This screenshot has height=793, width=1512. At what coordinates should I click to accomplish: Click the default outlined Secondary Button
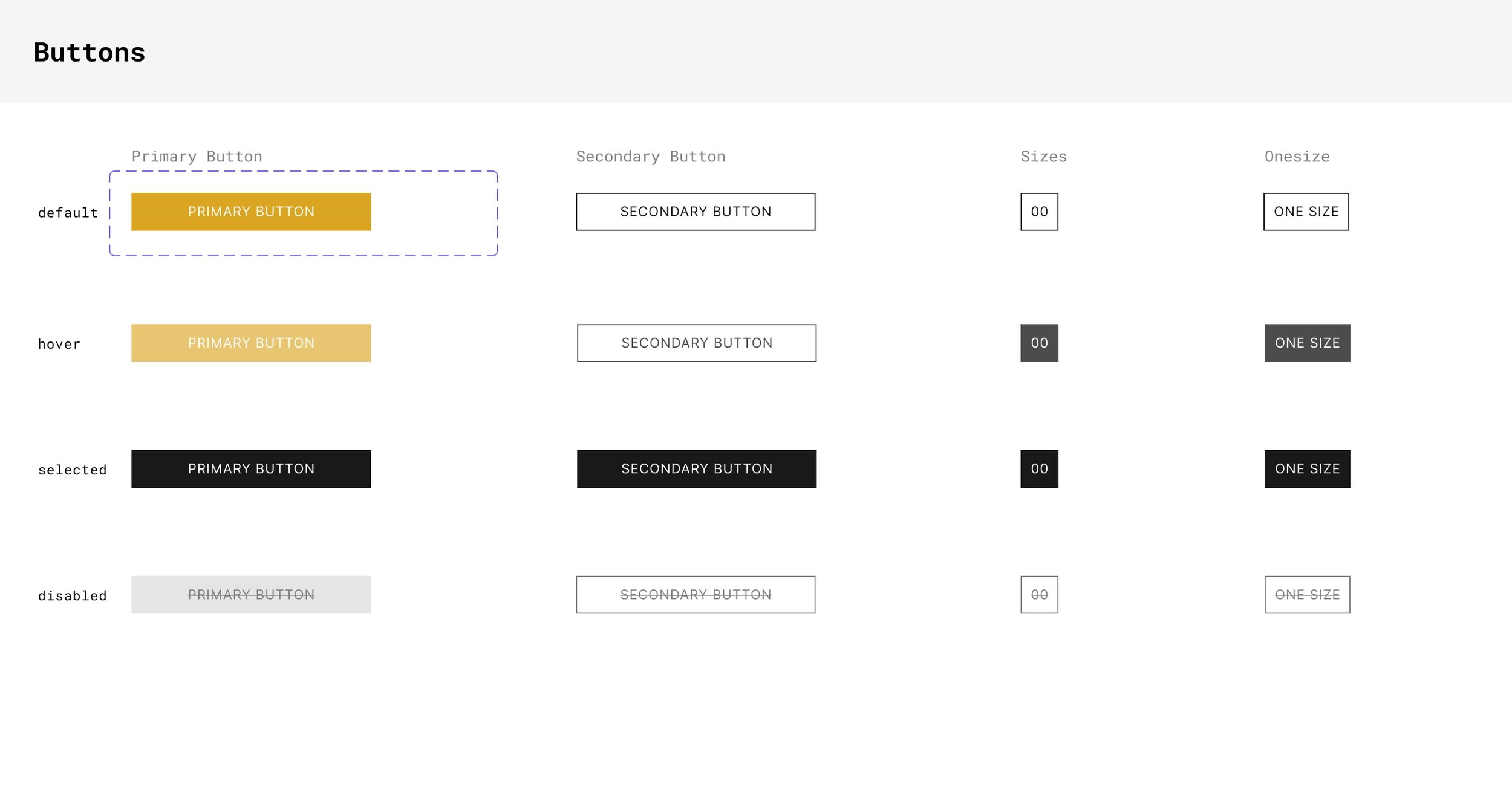click(696, 212)
